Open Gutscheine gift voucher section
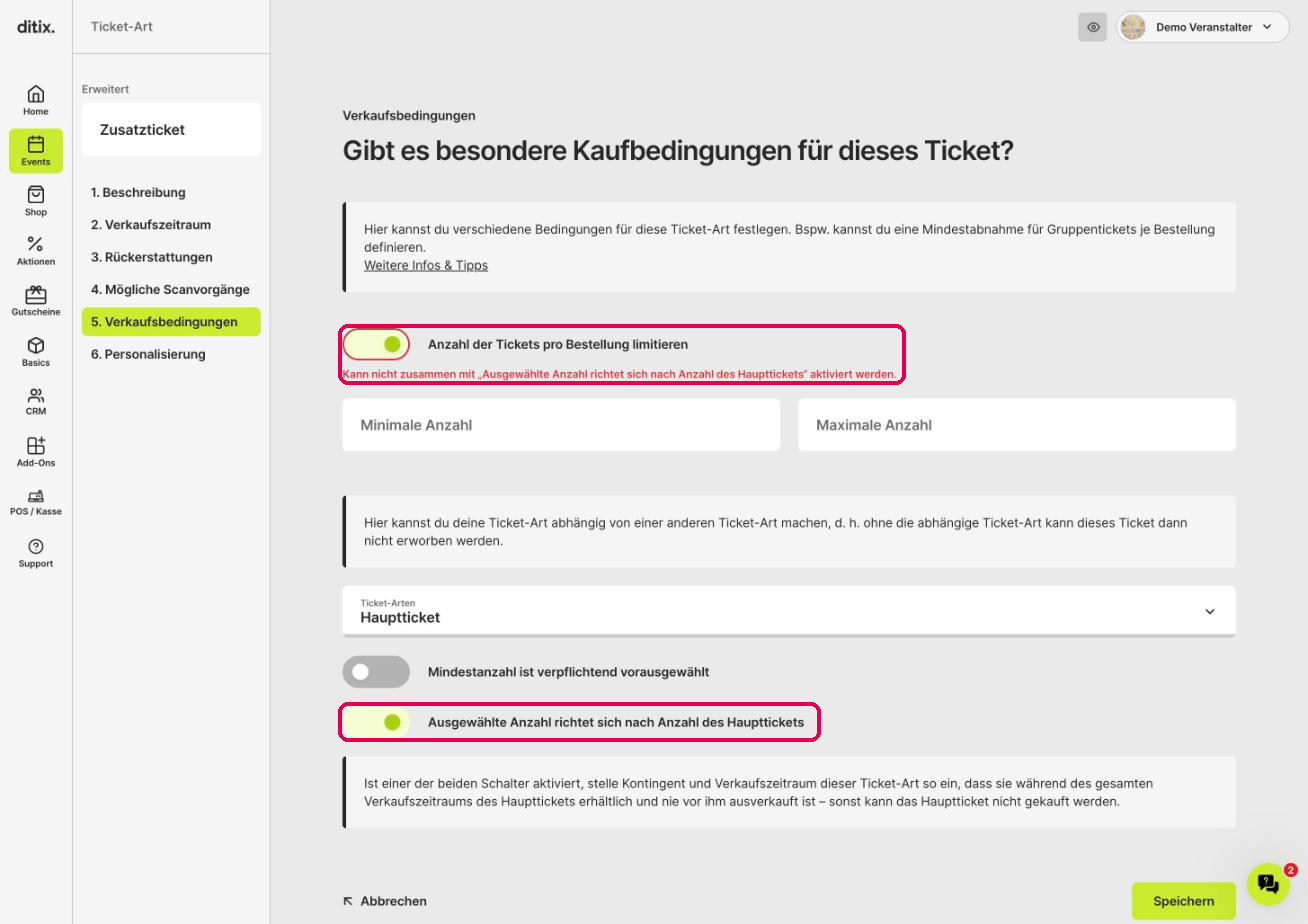The height and width of the screenshot is (924, 1308). (36, 301)
